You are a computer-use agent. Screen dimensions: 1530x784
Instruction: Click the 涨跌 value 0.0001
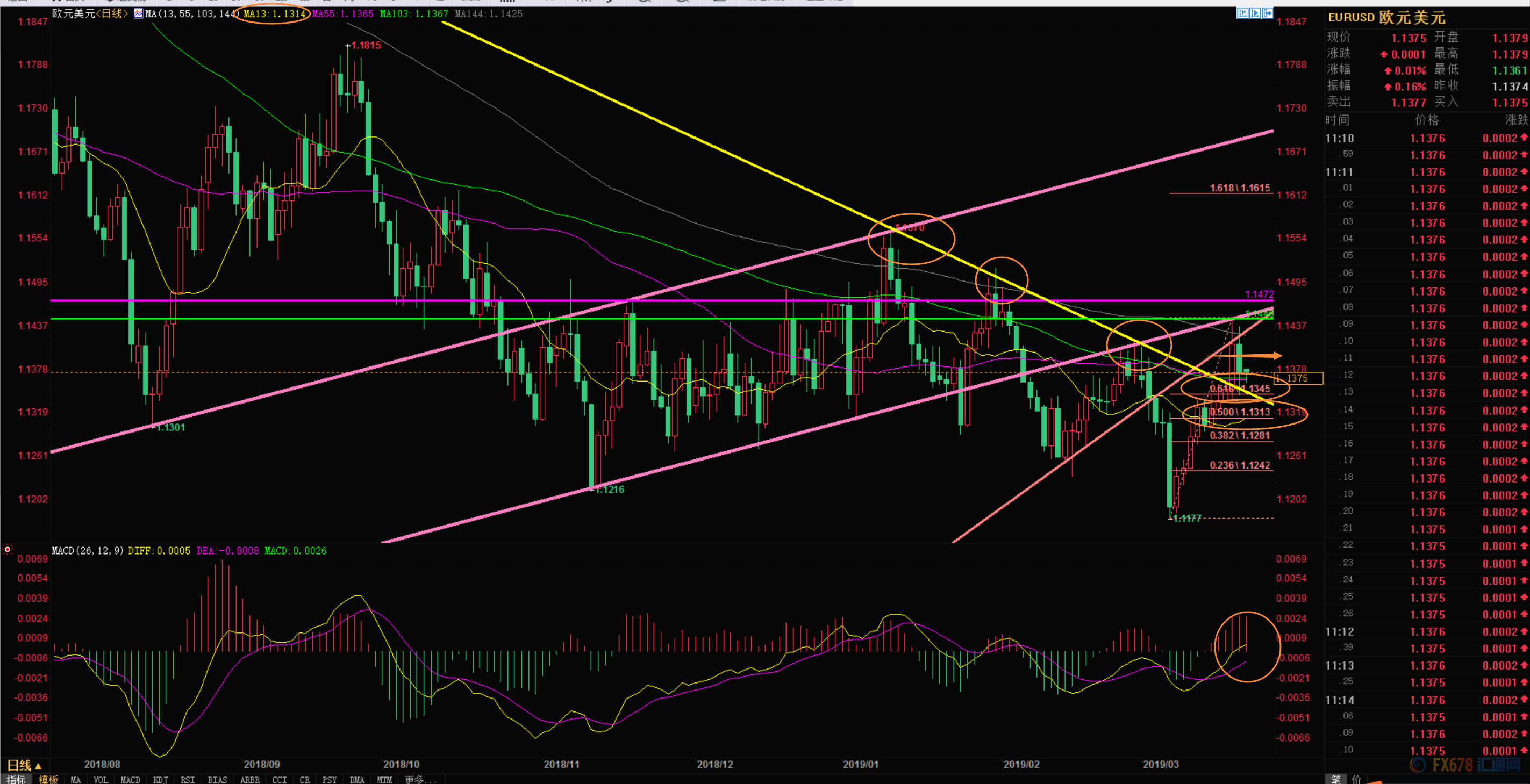click(x=1409, y=54)
